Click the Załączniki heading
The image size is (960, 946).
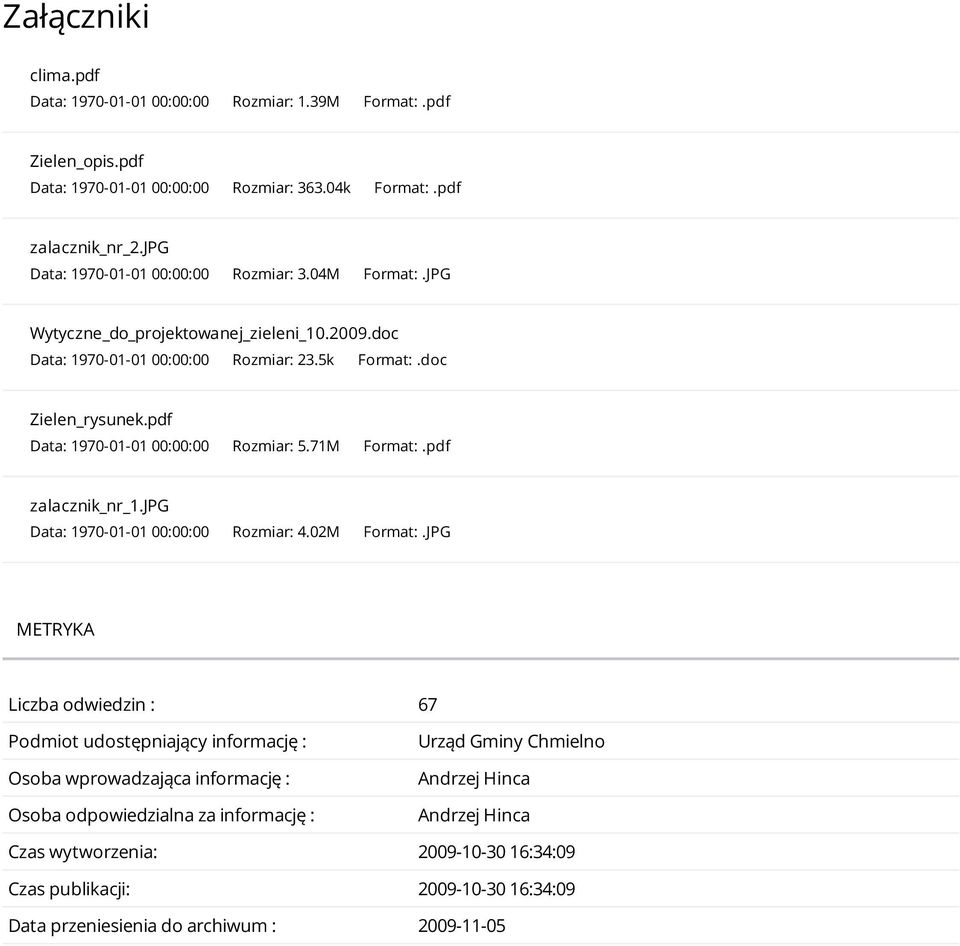point(76,17)
